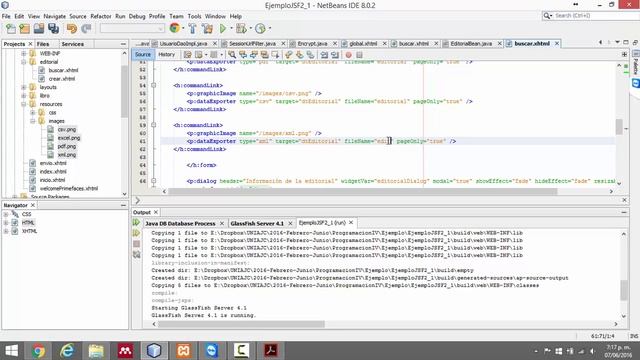Click the Open Project toolbar icon
This screenshot has height=360, width=640.
[39, 29]
